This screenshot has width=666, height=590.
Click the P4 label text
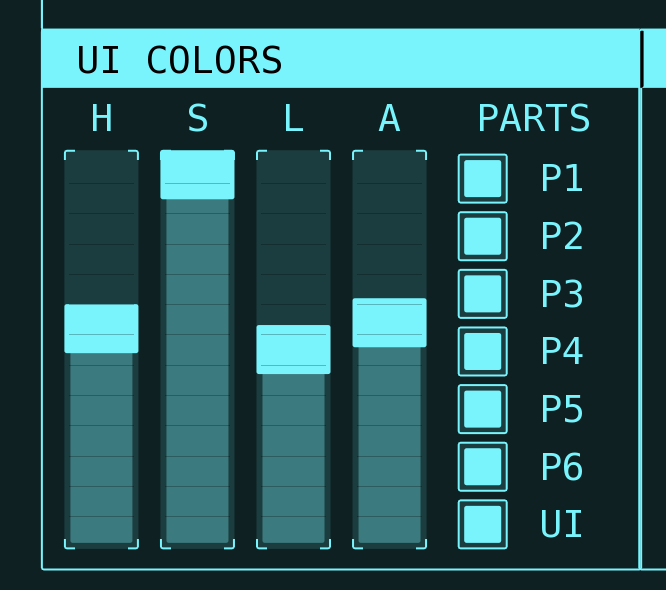coord(562,351)
